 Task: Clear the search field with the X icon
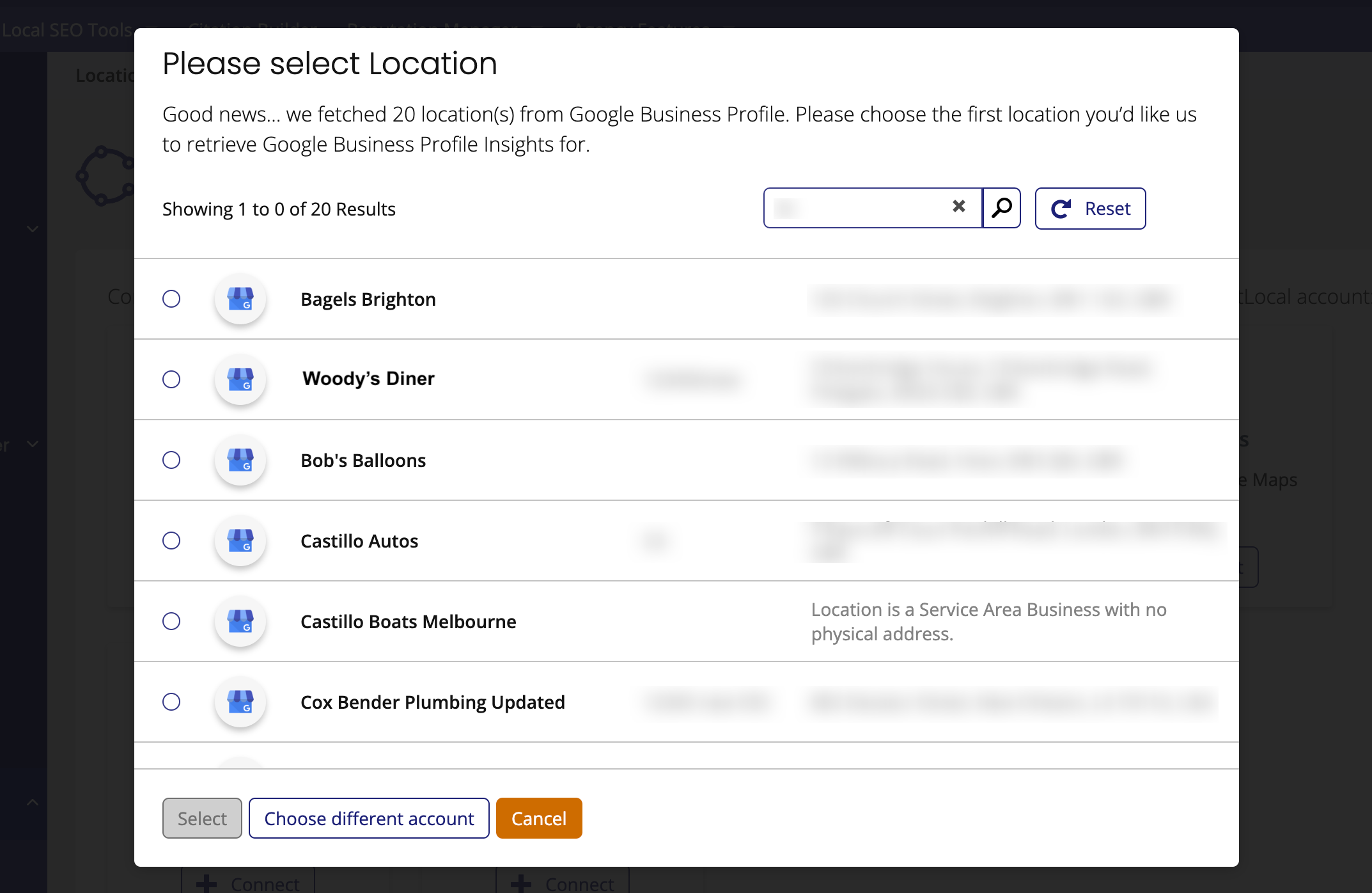pyautogui.click(x=958, y=206)
